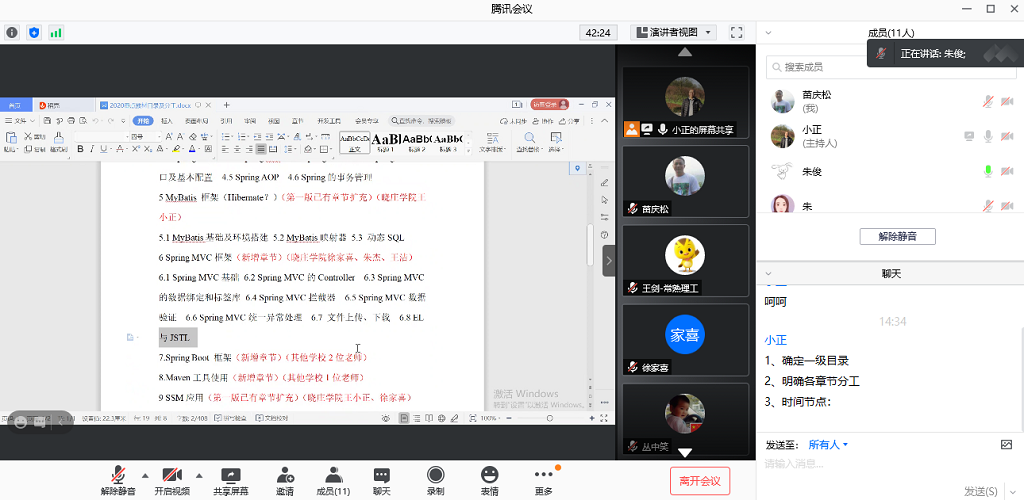The width and height of the screenshot is (1024, 500).
Task: Open the blue security shield icon
Action: click(x=34, y=32)
